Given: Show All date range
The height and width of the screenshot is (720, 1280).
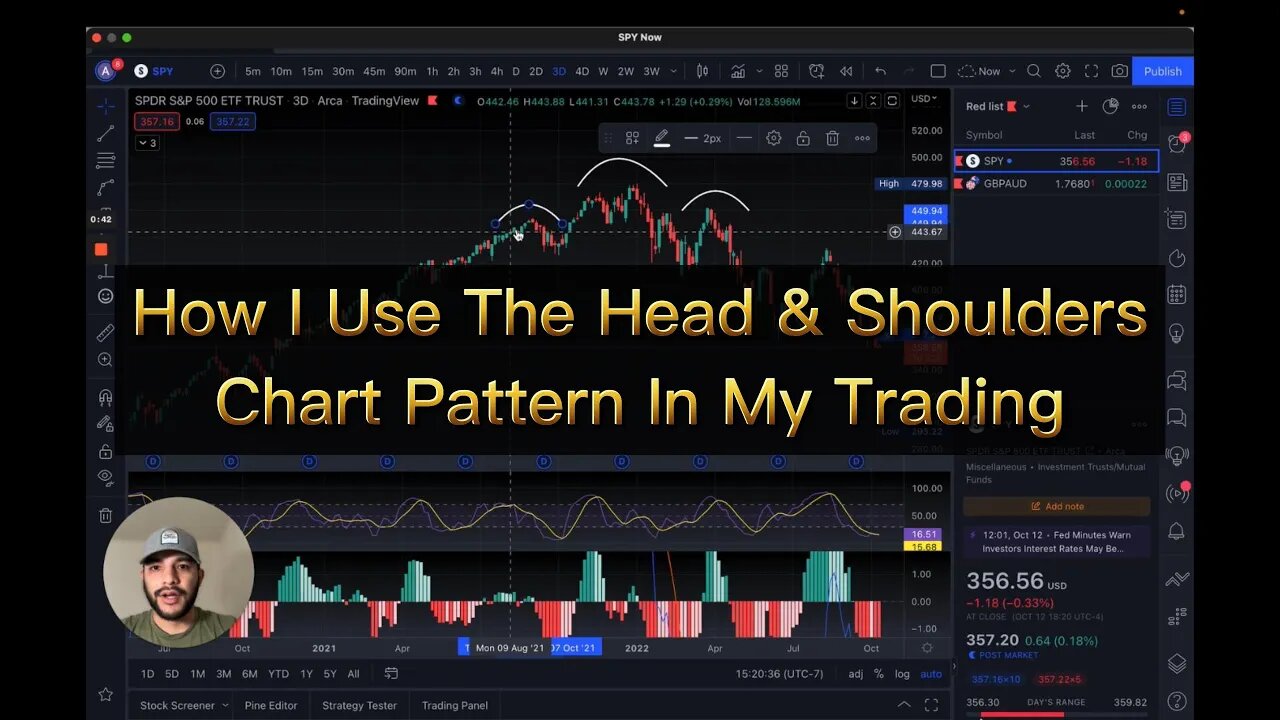Looking at the screenshot, I should pyautogui.click(x=353, y=674).
